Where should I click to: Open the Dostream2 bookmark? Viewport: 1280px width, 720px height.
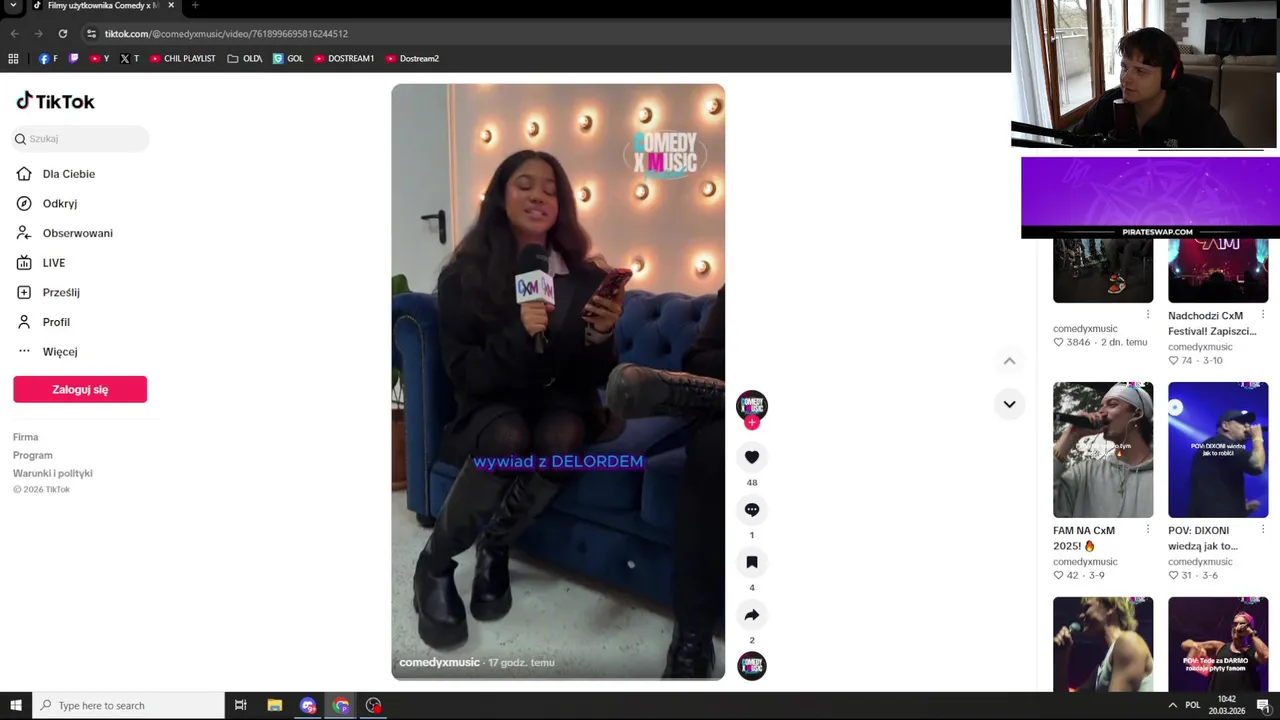click(412, 59)
